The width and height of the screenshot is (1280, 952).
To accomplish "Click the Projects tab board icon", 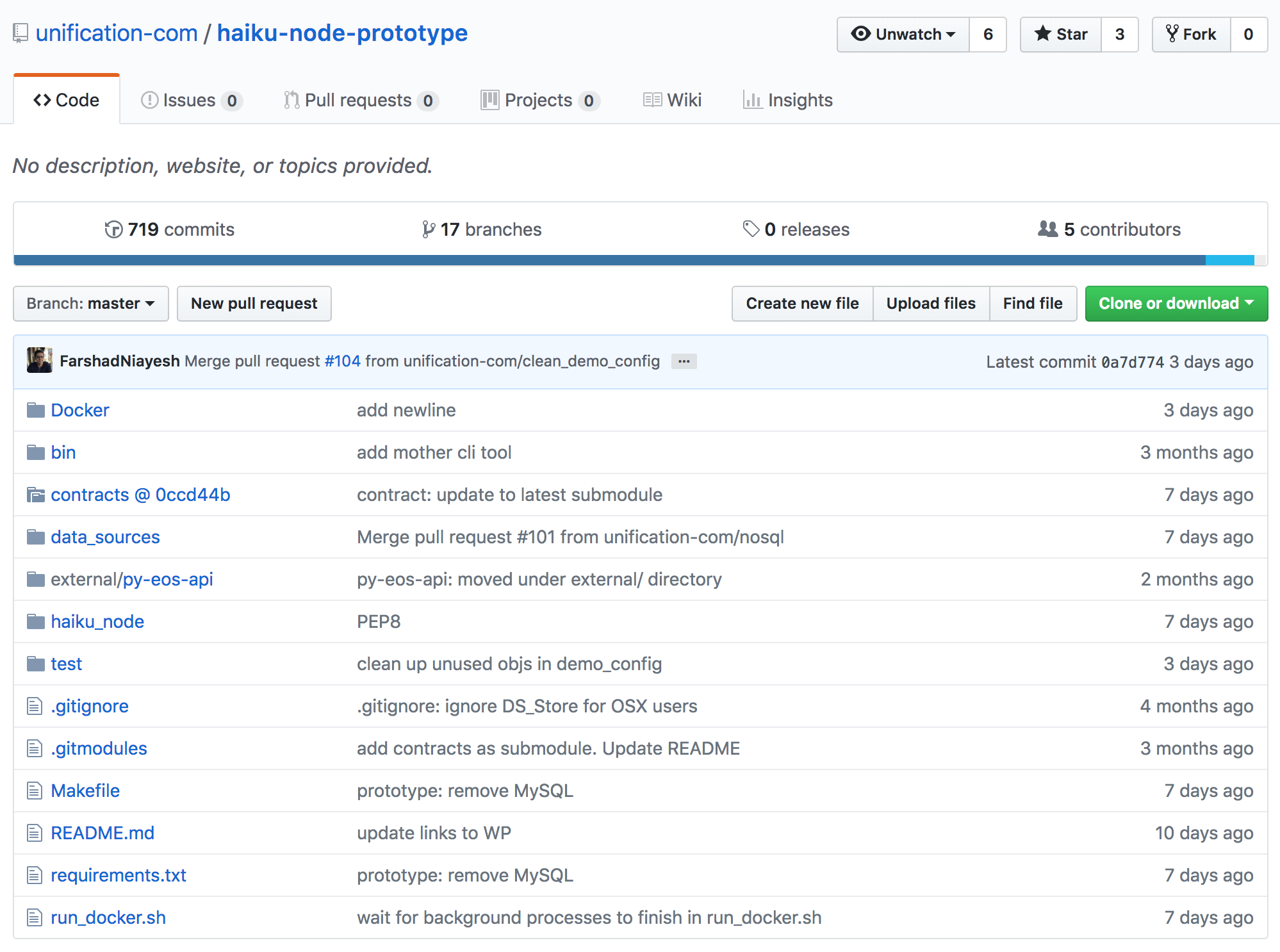I will 490,100.
